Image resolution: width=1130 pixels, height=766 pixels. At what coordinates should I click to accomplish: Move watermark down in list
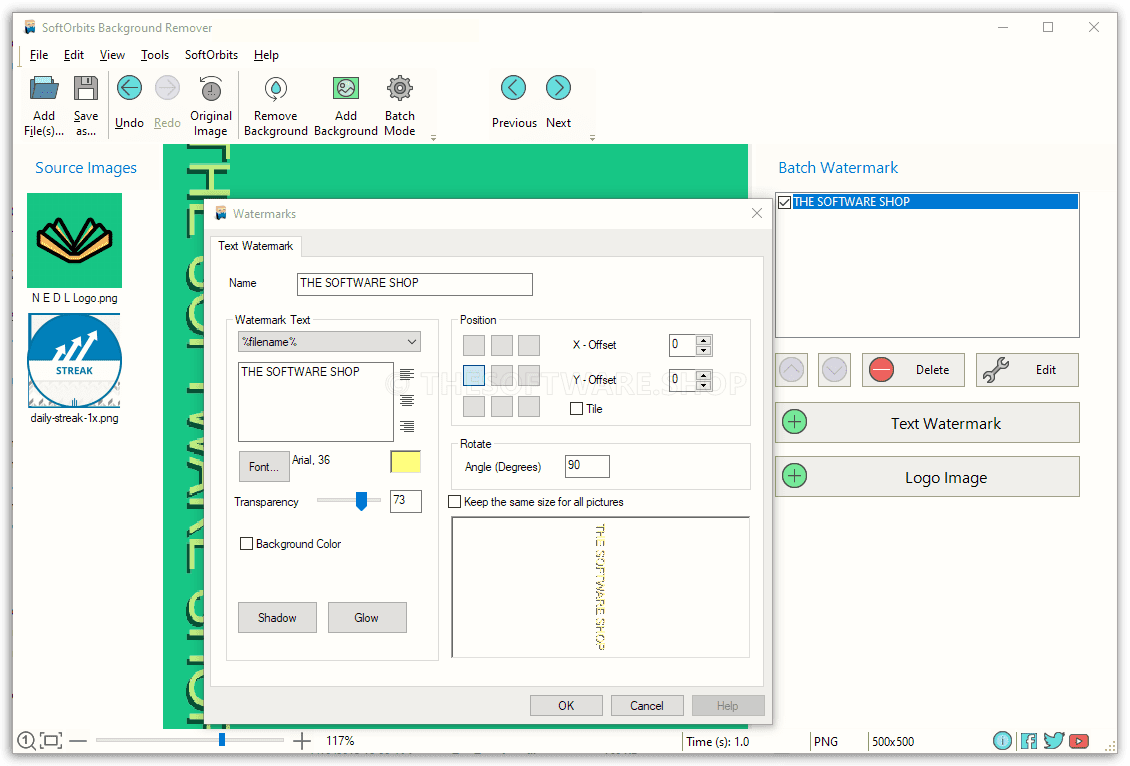tap(835, 370)
